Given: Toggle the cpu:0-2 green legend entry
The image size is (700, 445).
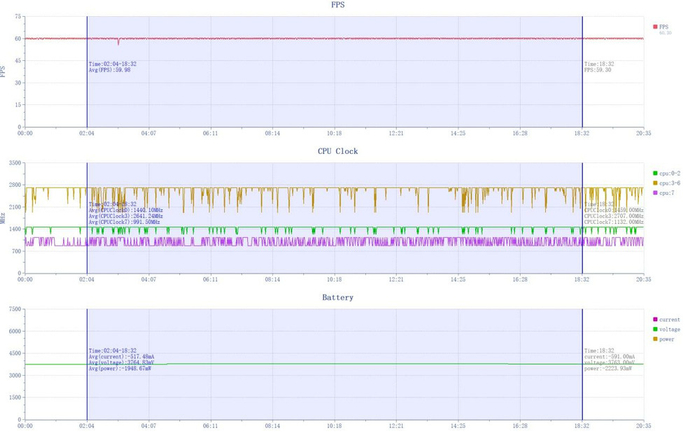Looking at the screenshot, I should [x=667, y=173].
